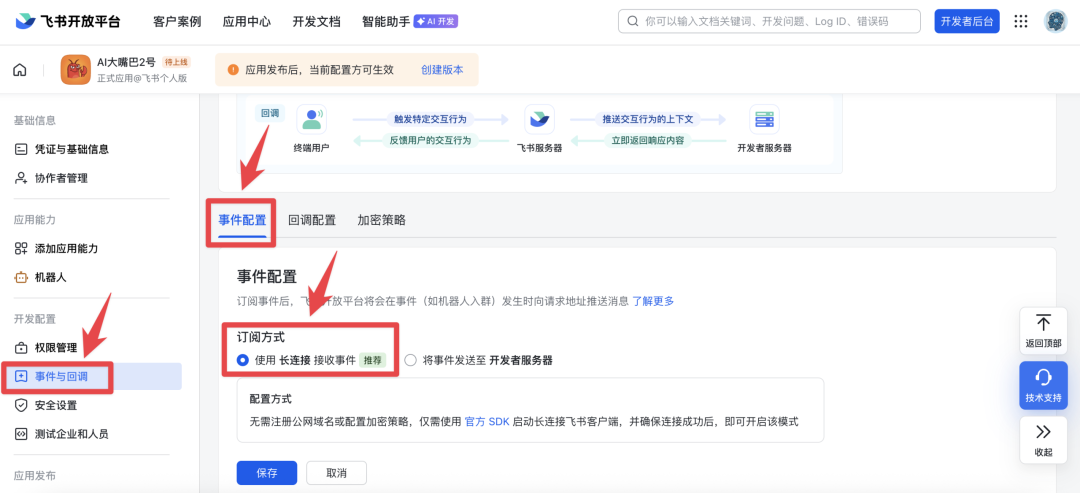The image size is (1080, 493).
Task: Open the 了解更多 link
Action: [x=652, y=301]
